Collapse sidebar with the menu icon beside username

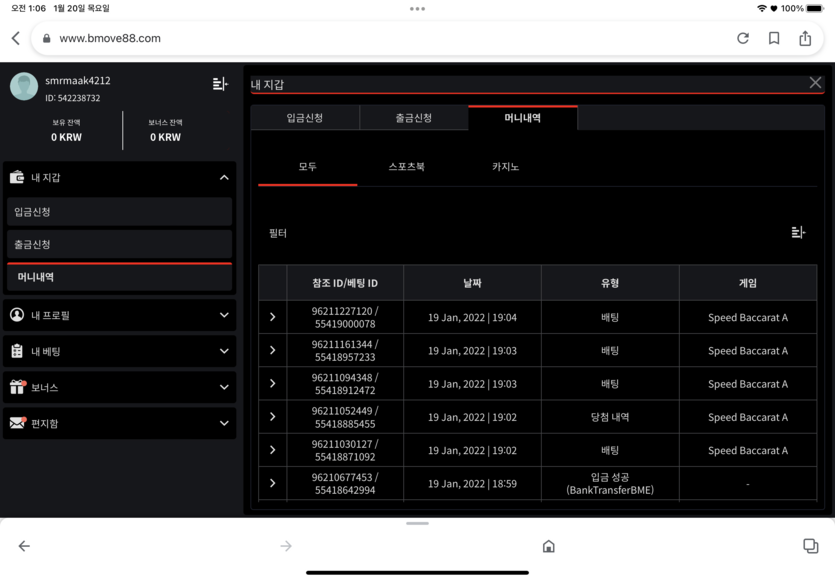tap(220, 84)
